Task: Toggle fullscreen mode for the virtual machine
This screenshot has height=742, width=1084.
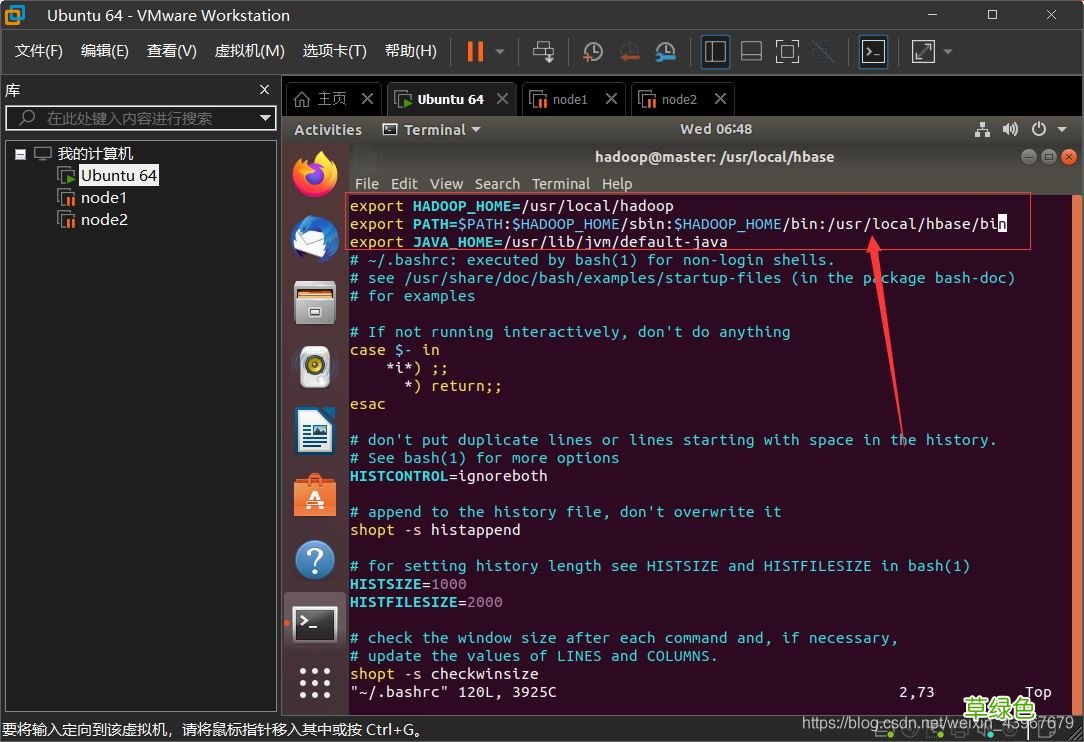Action: [x=786, y=51]
